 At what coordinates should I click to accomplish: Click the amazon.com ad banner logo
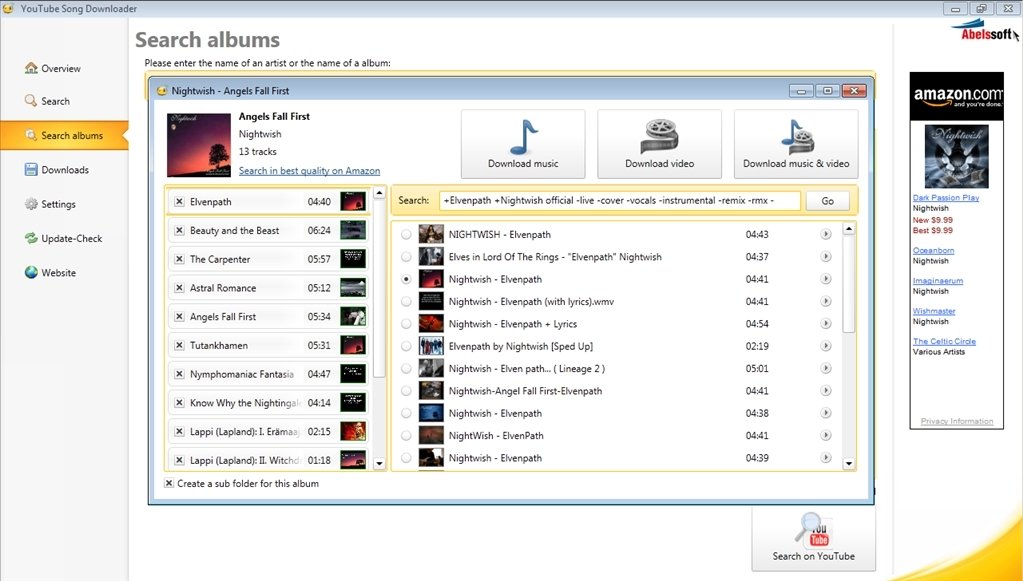(x=957, y=97)
